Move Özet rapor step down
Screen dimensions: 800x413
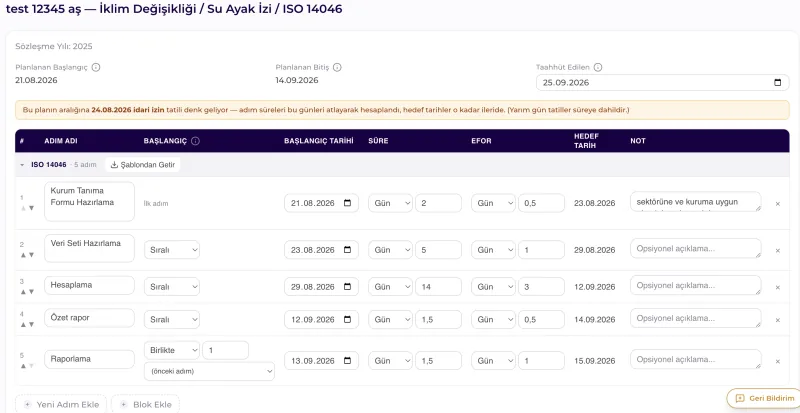click(x=32, y=324)
